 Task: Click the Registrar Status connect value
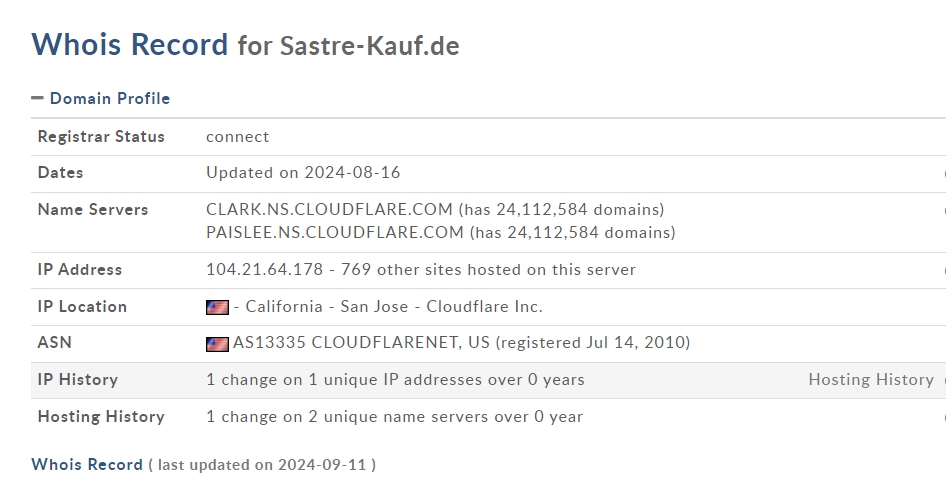pyautogui.click(x=238, y=137)
